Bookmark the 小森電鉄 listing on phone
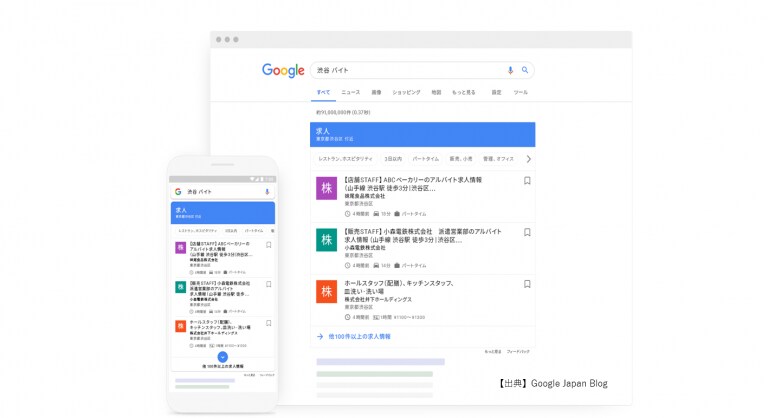 pyautogui.click(x=268, y=284)
